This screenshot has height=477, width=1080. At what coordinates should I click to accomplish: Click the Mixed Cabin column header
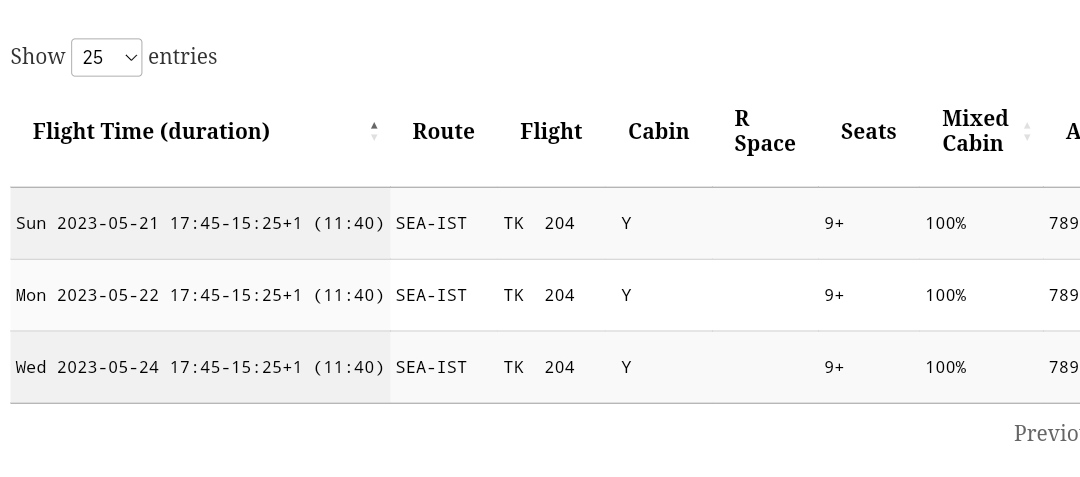(975, 131)
